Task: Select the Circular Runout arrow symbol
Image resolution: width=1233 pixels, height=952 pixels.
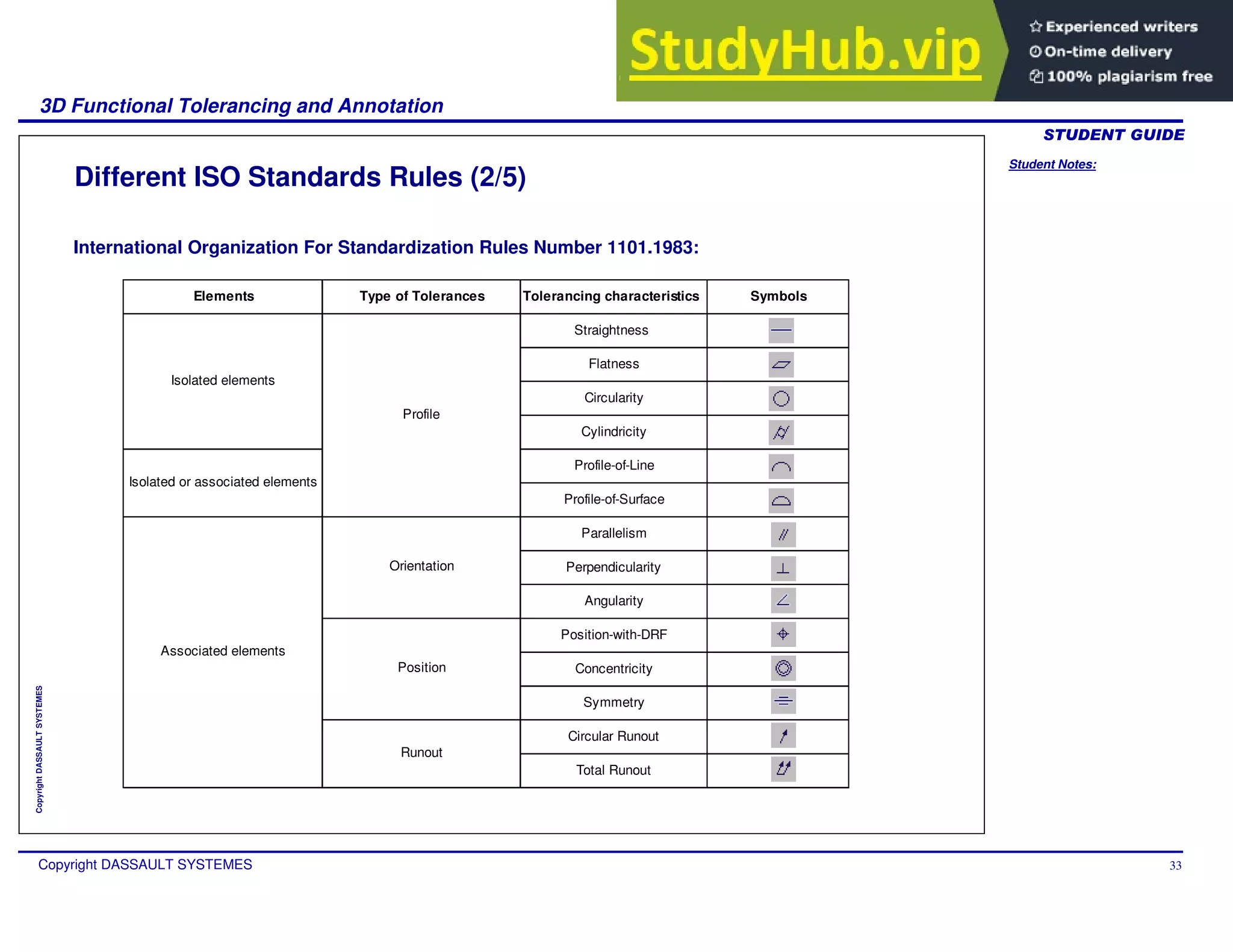Action: pyautogui.click(x=783, y=735)
